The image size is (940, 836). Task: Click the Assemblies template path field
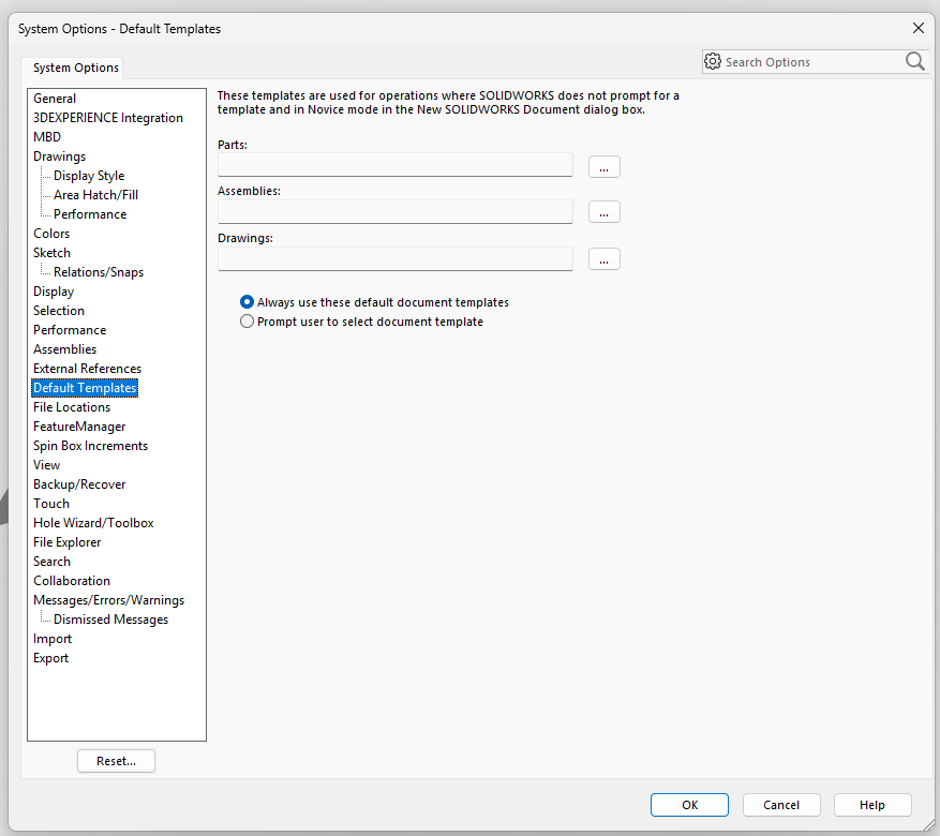pyautogui.click(x=395, y=211)
